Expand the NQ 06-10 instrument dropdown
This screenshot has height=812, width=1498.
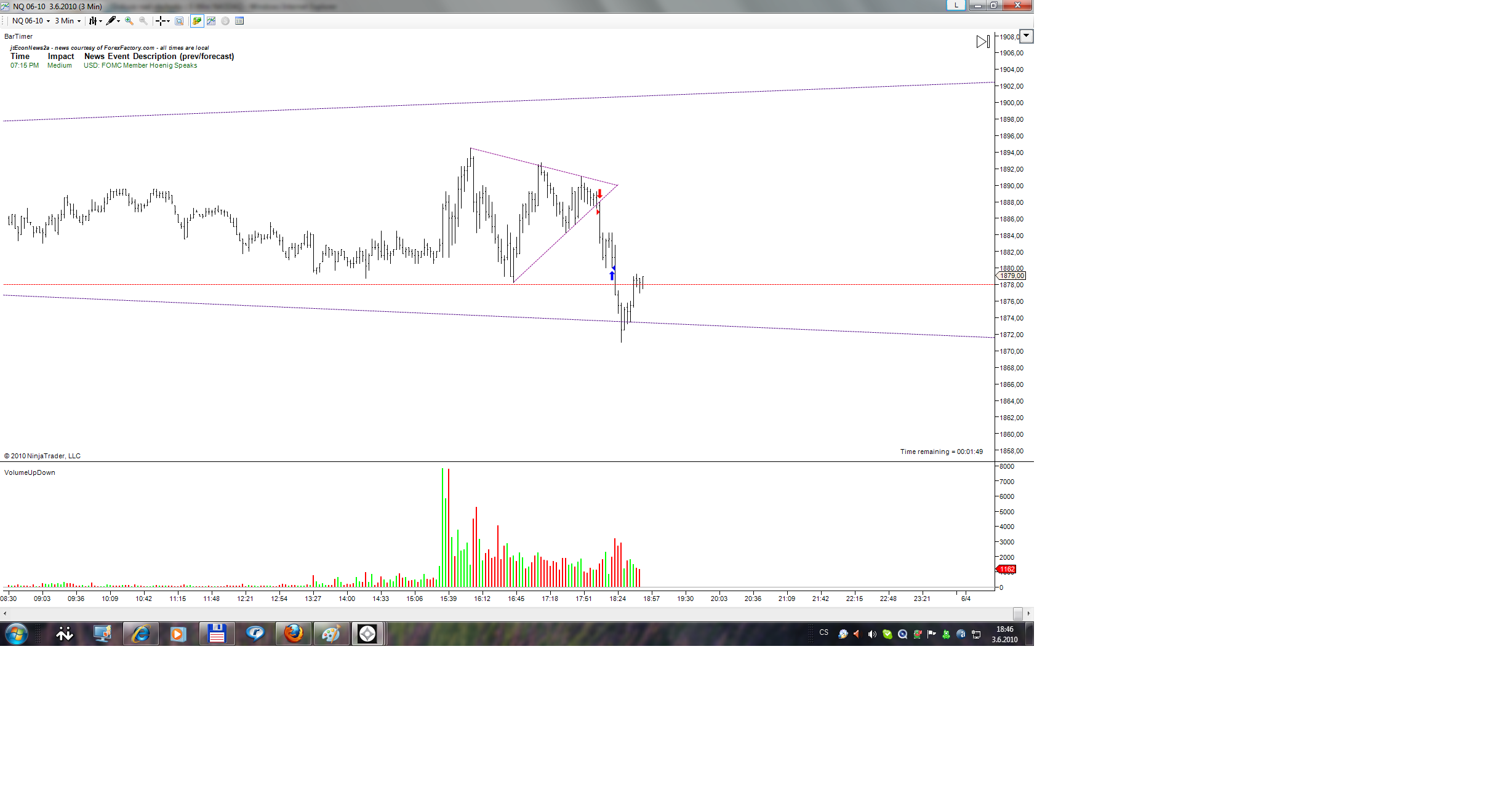[x=48, y=21]
